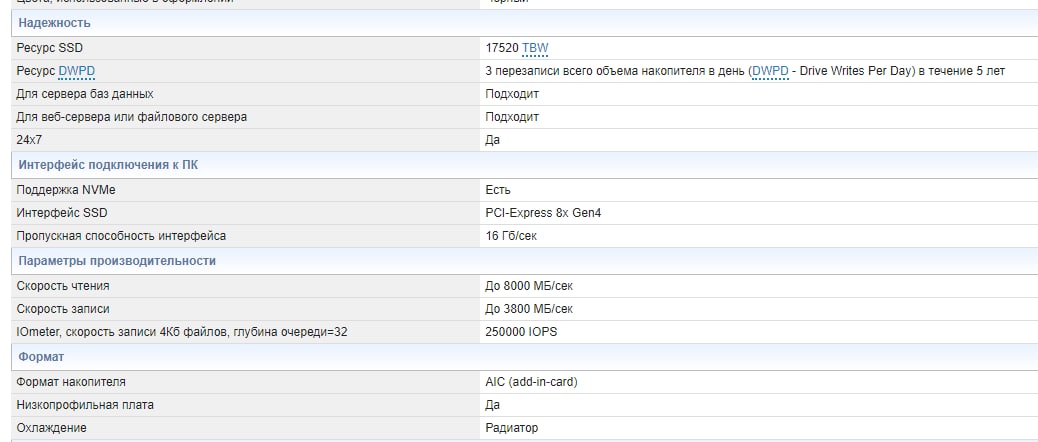Image resolution: width=1038 pixels, height=442 pixels.
Task: Click the DWPD link in Ресурс DWPD label
Action: (x=77, y=71)
